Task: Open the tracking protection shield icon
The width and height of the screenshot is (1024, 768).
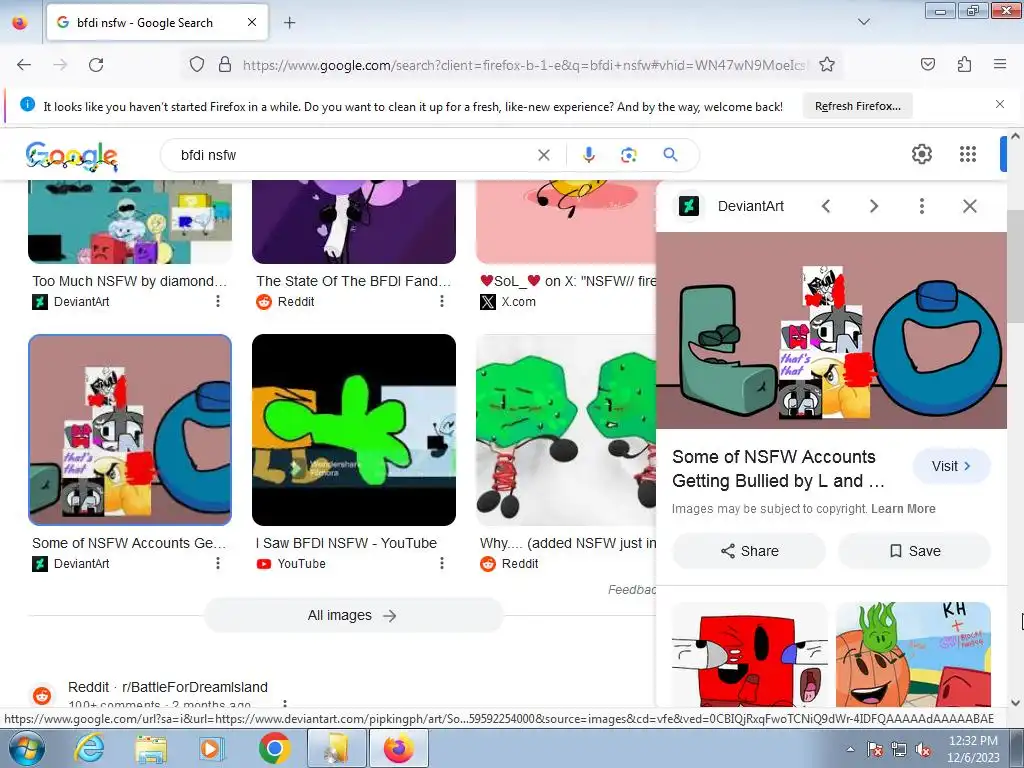Action: [197, 65]
